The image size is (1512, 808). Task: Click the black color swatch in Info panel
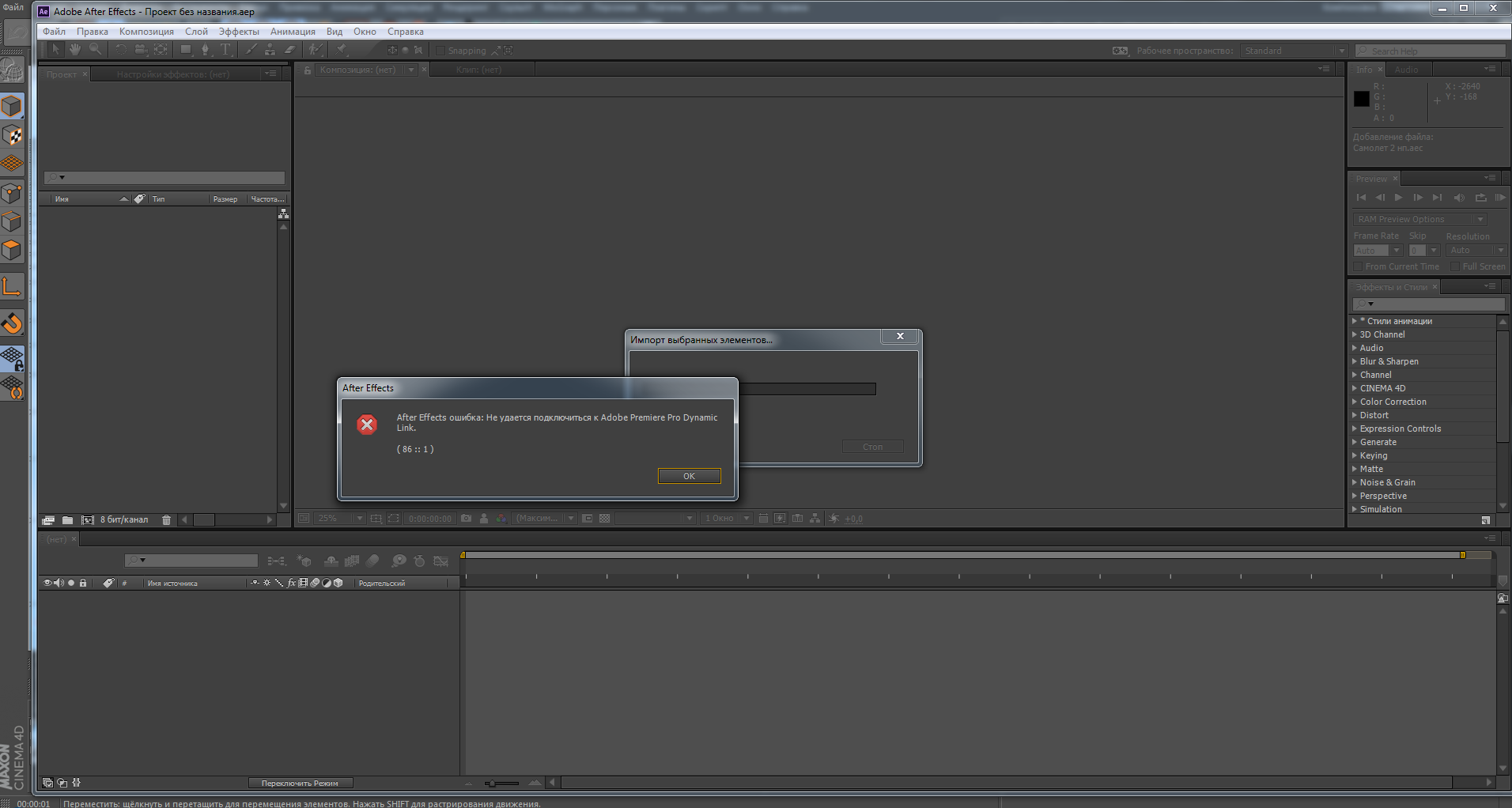point(1361,99)
